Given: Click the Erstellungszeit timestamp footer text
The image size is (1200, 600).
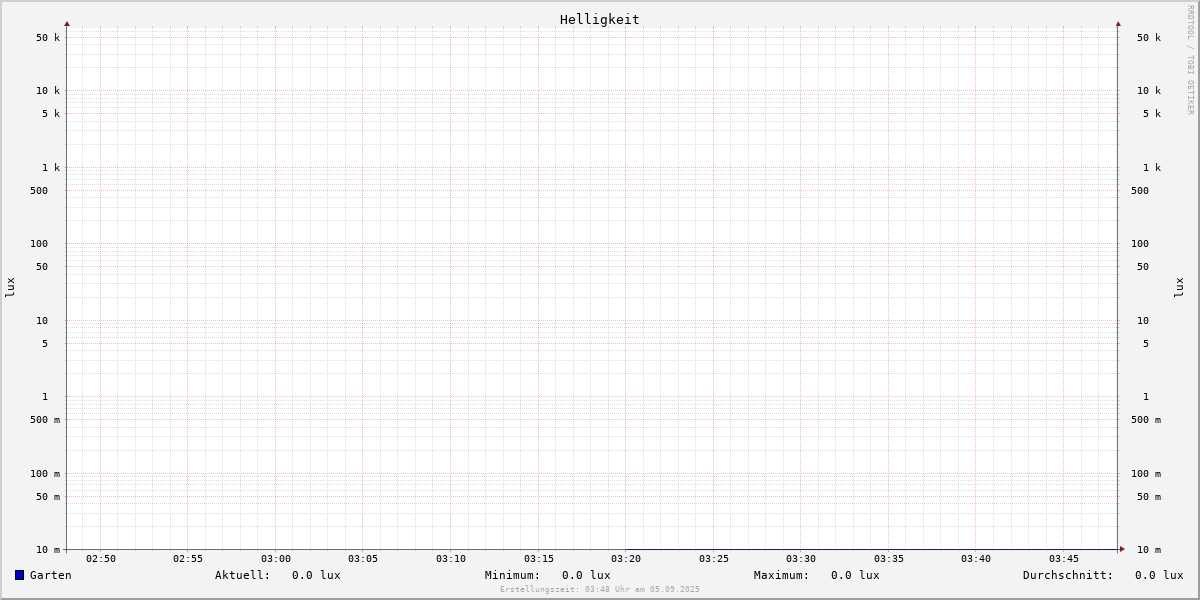Looking at the screenshot, I should [600, 590].
